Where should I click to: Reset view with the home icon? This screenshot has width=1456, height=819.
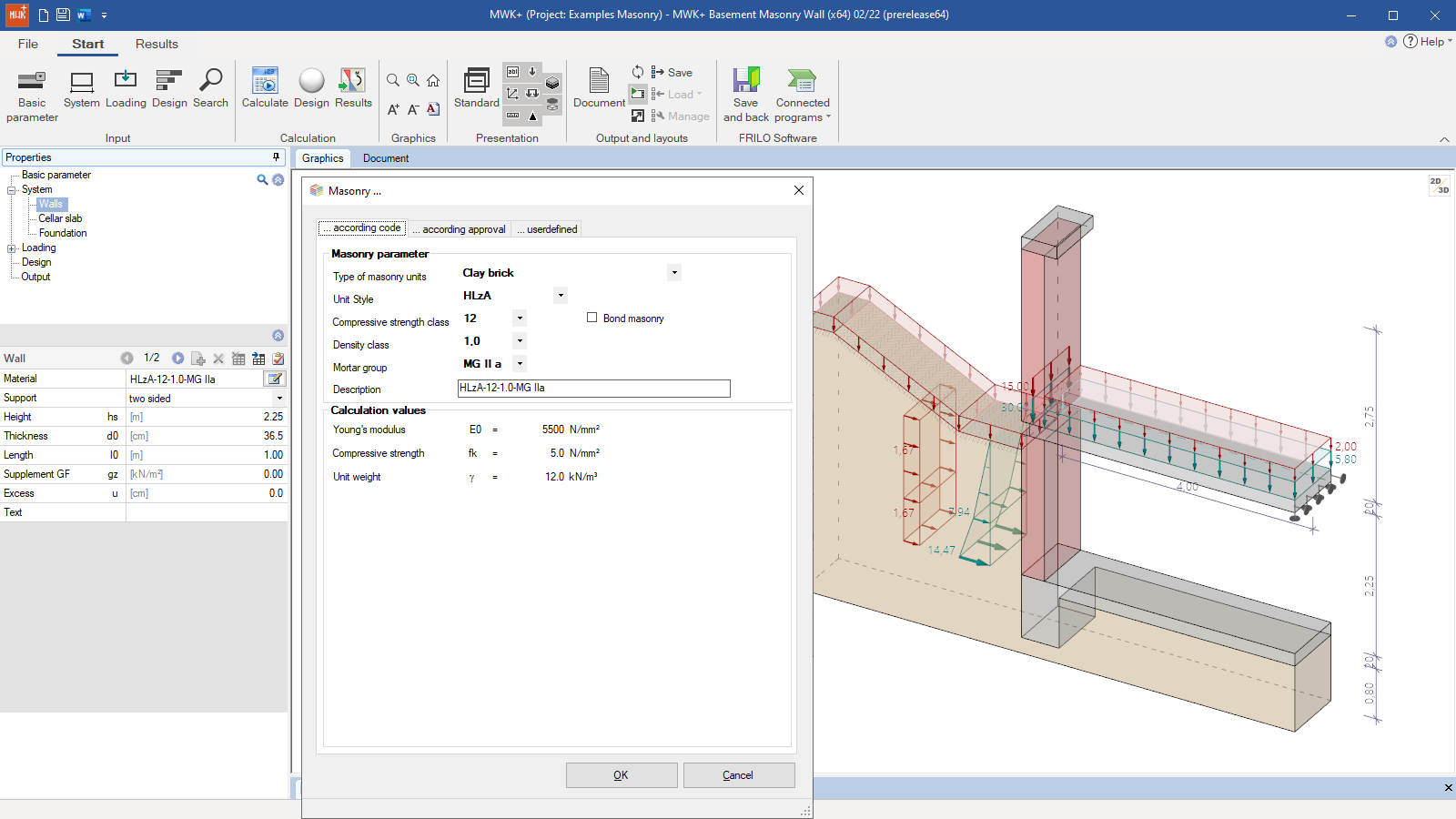point(433,80)
